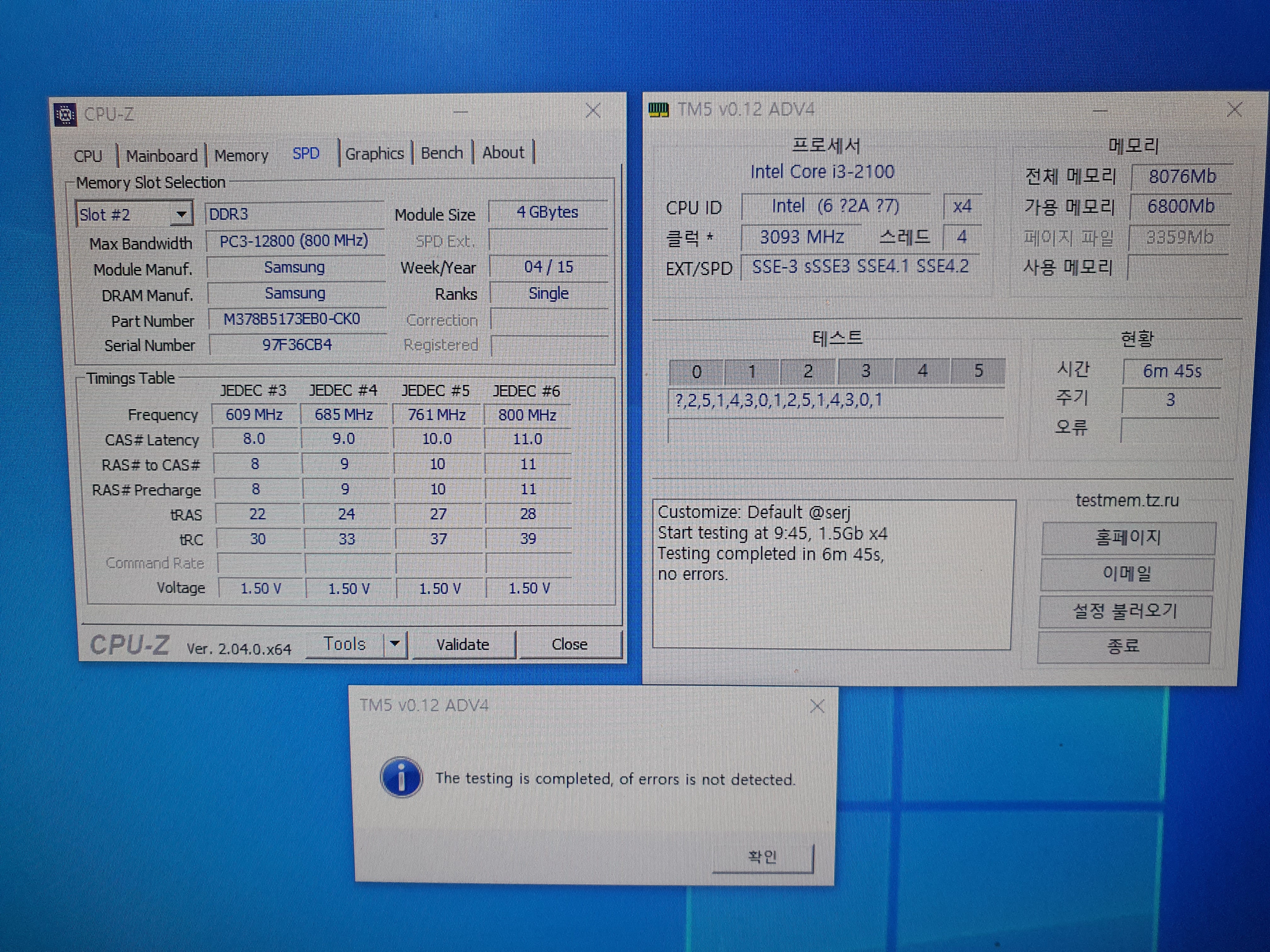Image resolution: width=1270 pixels, height=952 pixels.
Task: Expand the Tools dropdown arrow in CPU-Z
Action: 395,644
